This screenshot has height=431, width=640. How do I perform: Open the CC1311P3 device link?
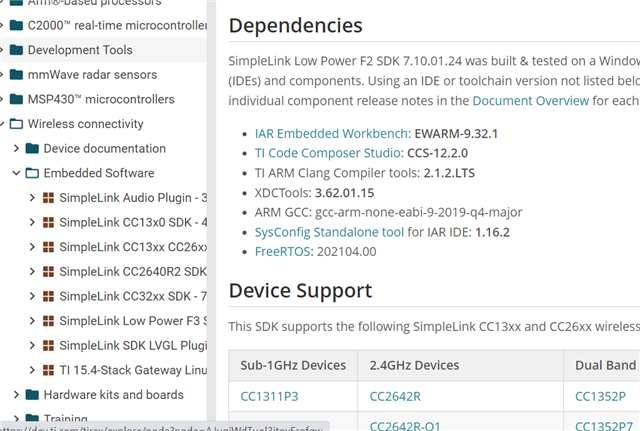(269, 396)
